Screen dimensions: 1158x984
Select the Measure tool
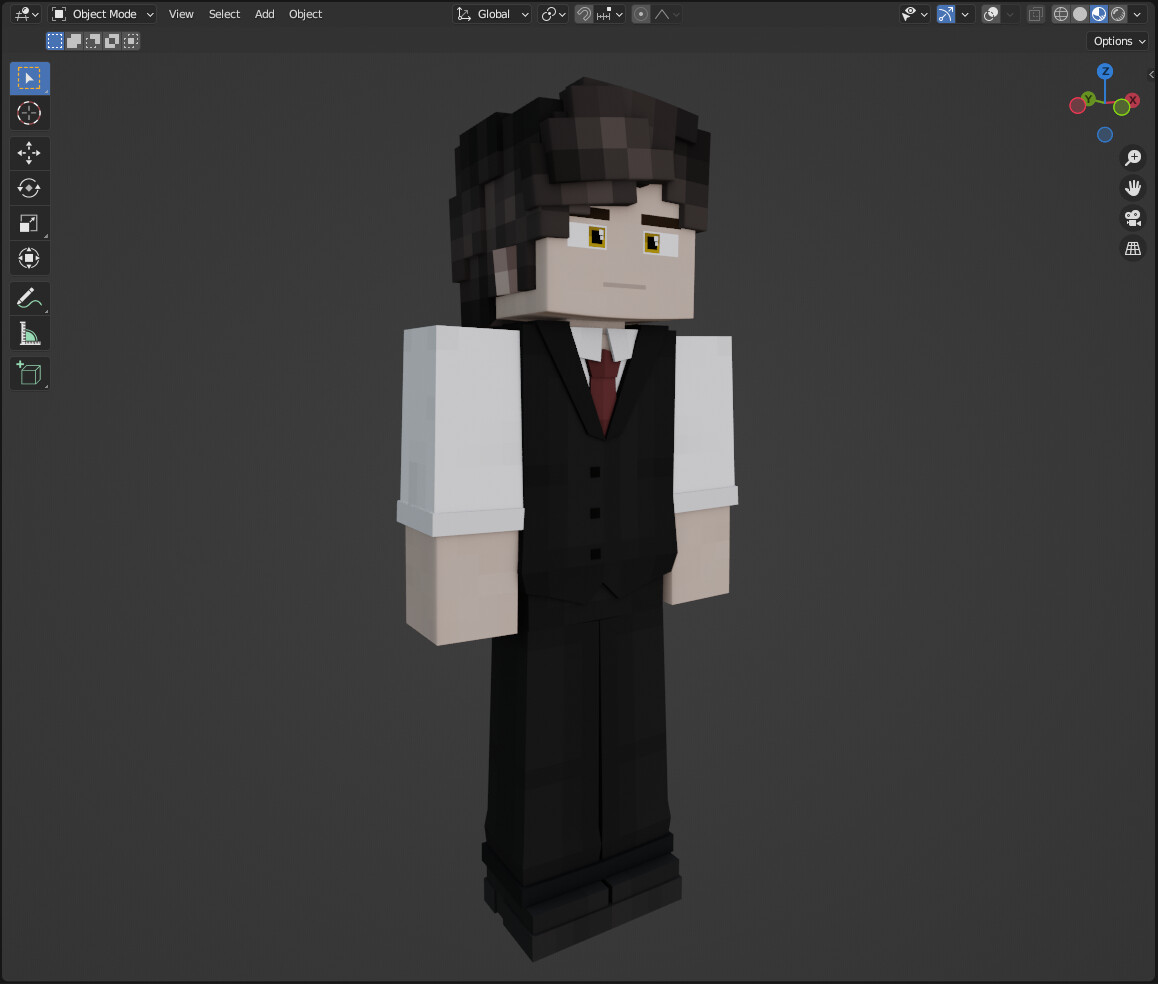(29, 333)
